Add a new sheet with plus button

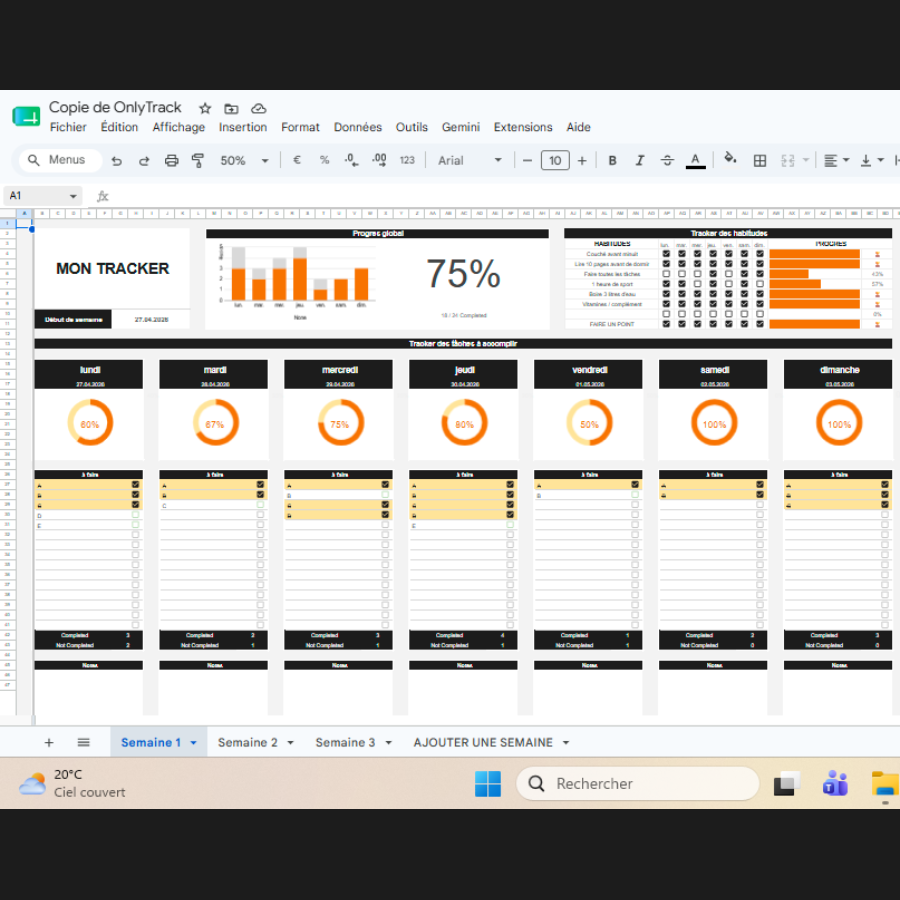tap(49, 743)
